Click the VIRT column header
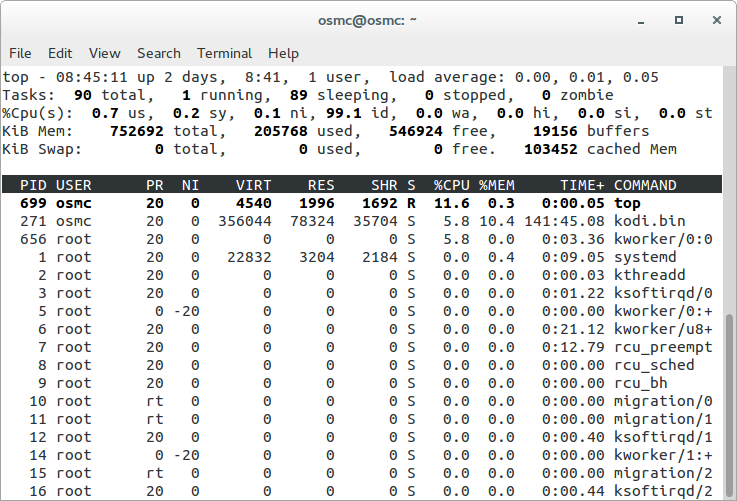 click(x=253, y=185)
